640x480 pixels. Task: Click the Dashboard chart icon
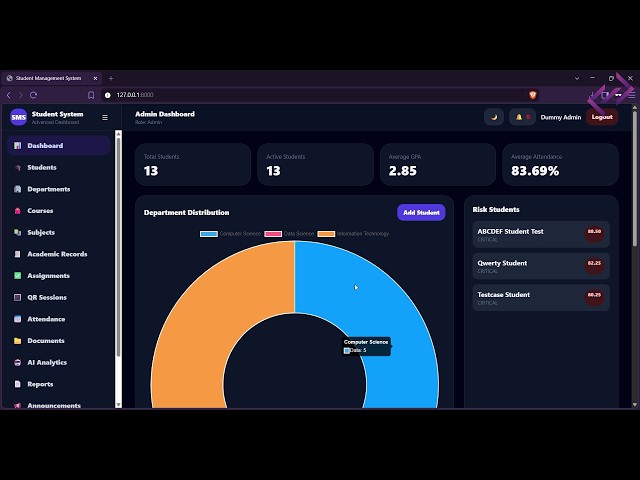click(18, 146)
